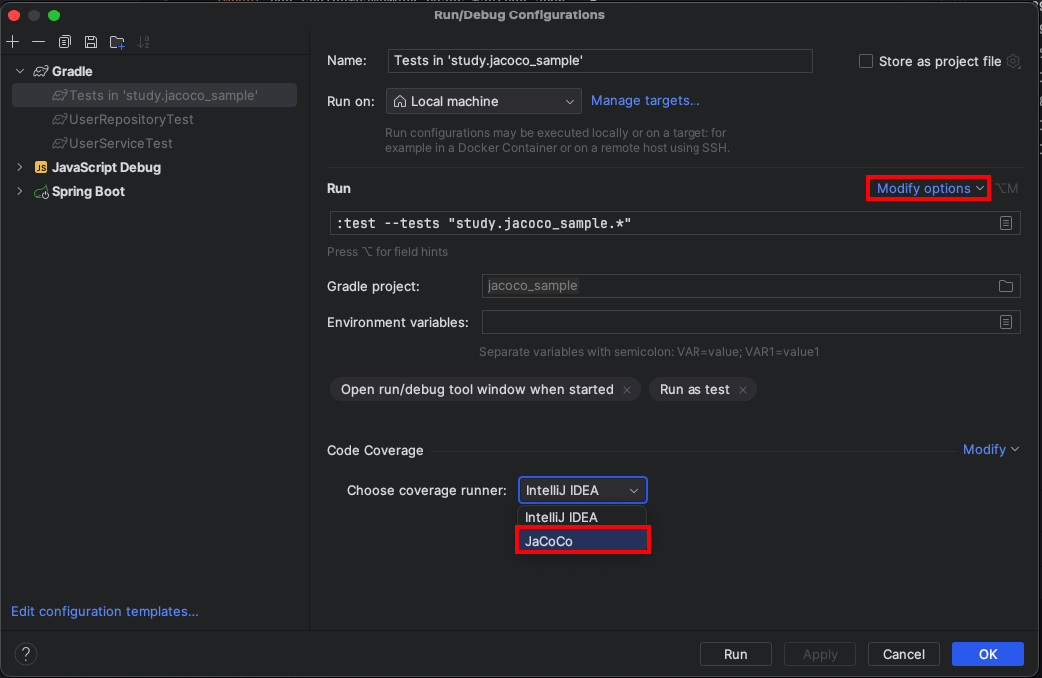Click the 'Run as test' tag label
The width and height of the screenshot is (1042, 678).
[694, 390]
